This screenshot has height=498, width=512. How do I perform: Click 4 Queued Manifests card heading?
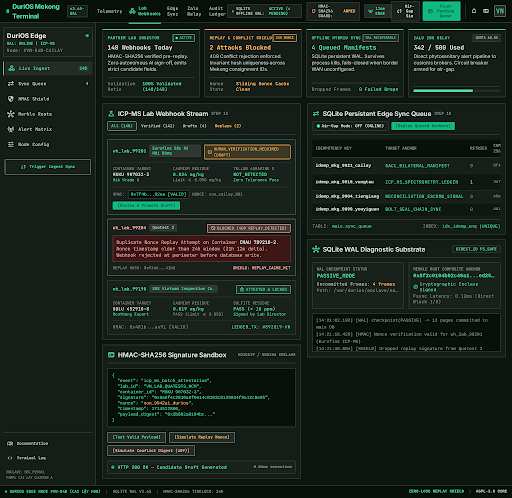[x=344, y=48]
